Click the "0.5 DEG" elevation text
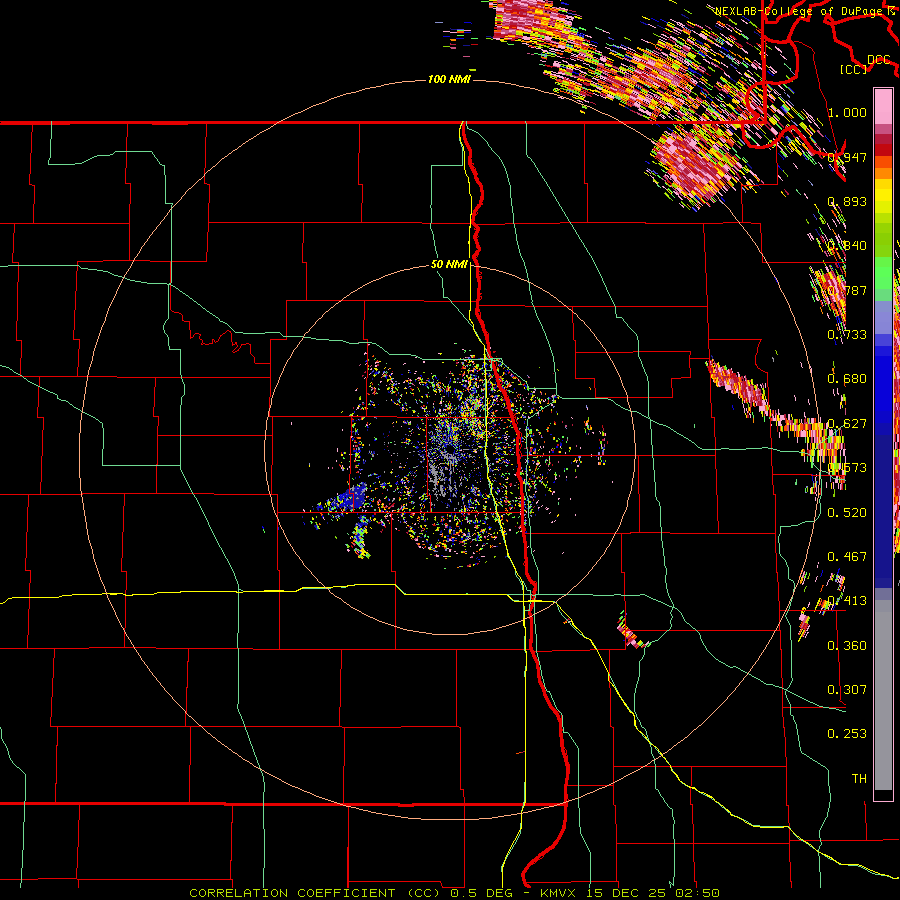 (482, 893)
